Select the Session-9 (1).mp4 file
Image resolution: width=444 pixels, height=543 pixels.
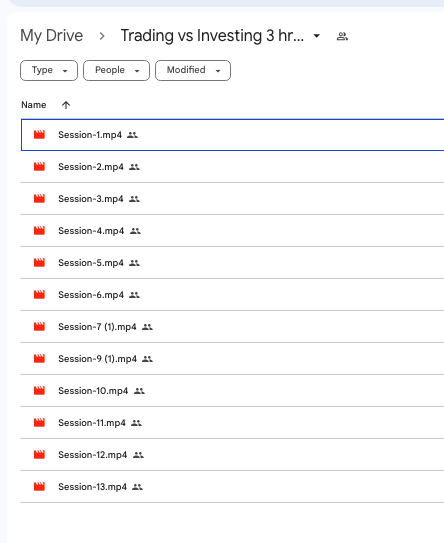point(232,359)
